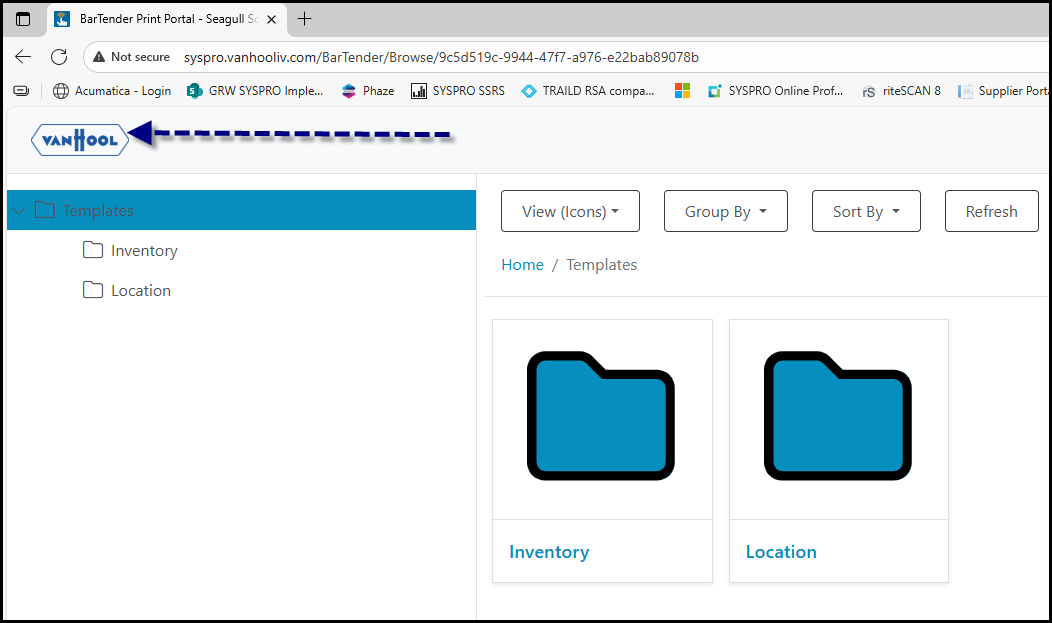Select Location in the folder tree
Viewport: 1052px width, 623px height.
(140, 291)
